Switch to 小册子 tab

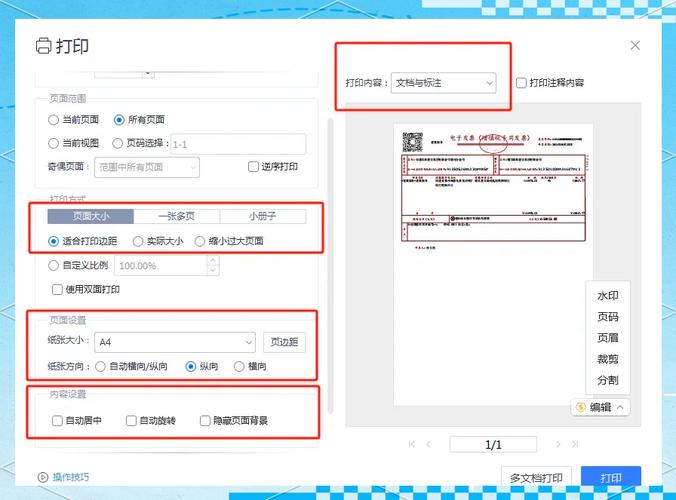263,216
